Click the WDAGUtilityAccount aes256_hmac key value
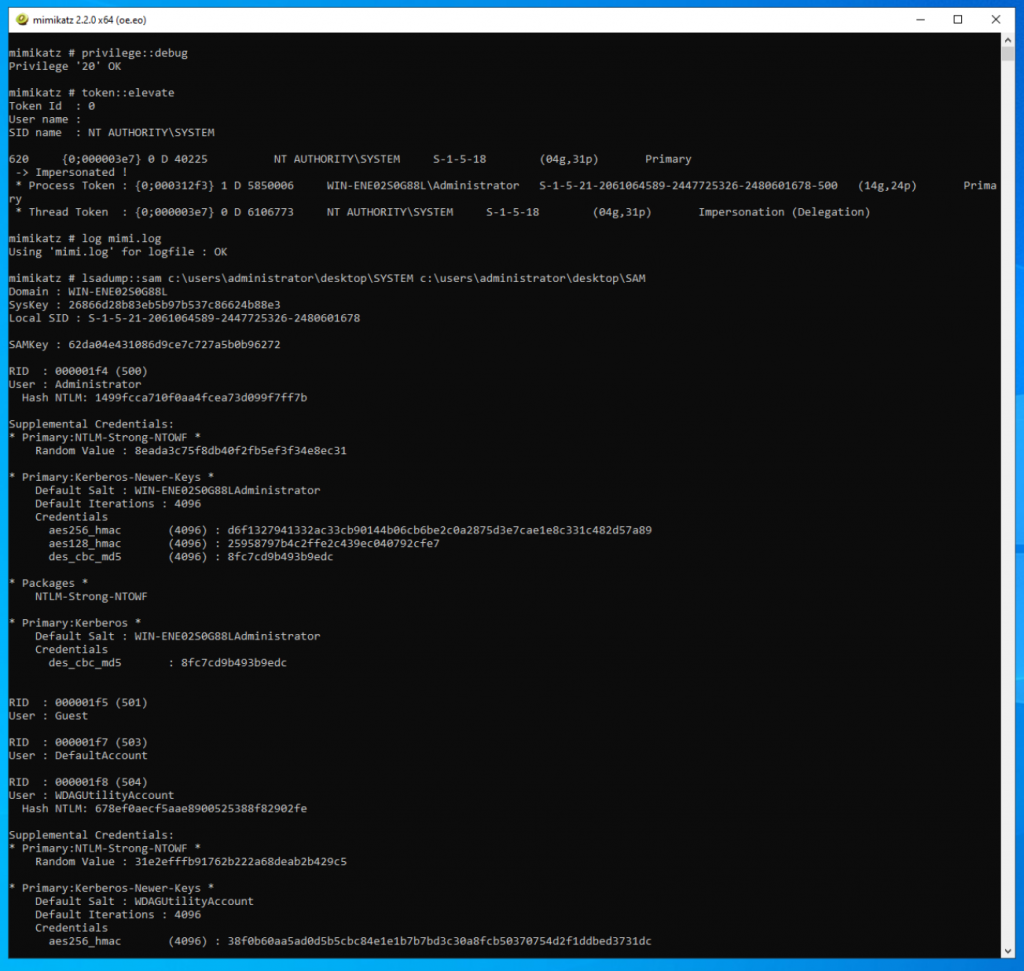This screenshot has width=1024, height=971. 440,942
